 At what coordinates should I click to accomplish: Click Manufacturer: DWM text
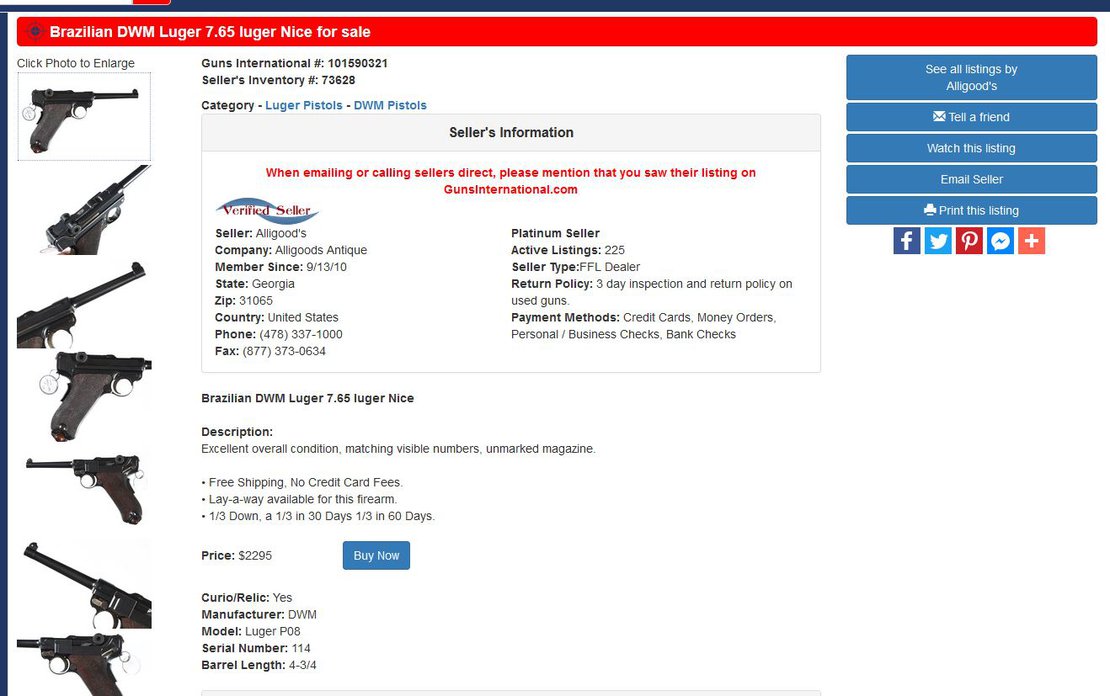pos(259,615)
